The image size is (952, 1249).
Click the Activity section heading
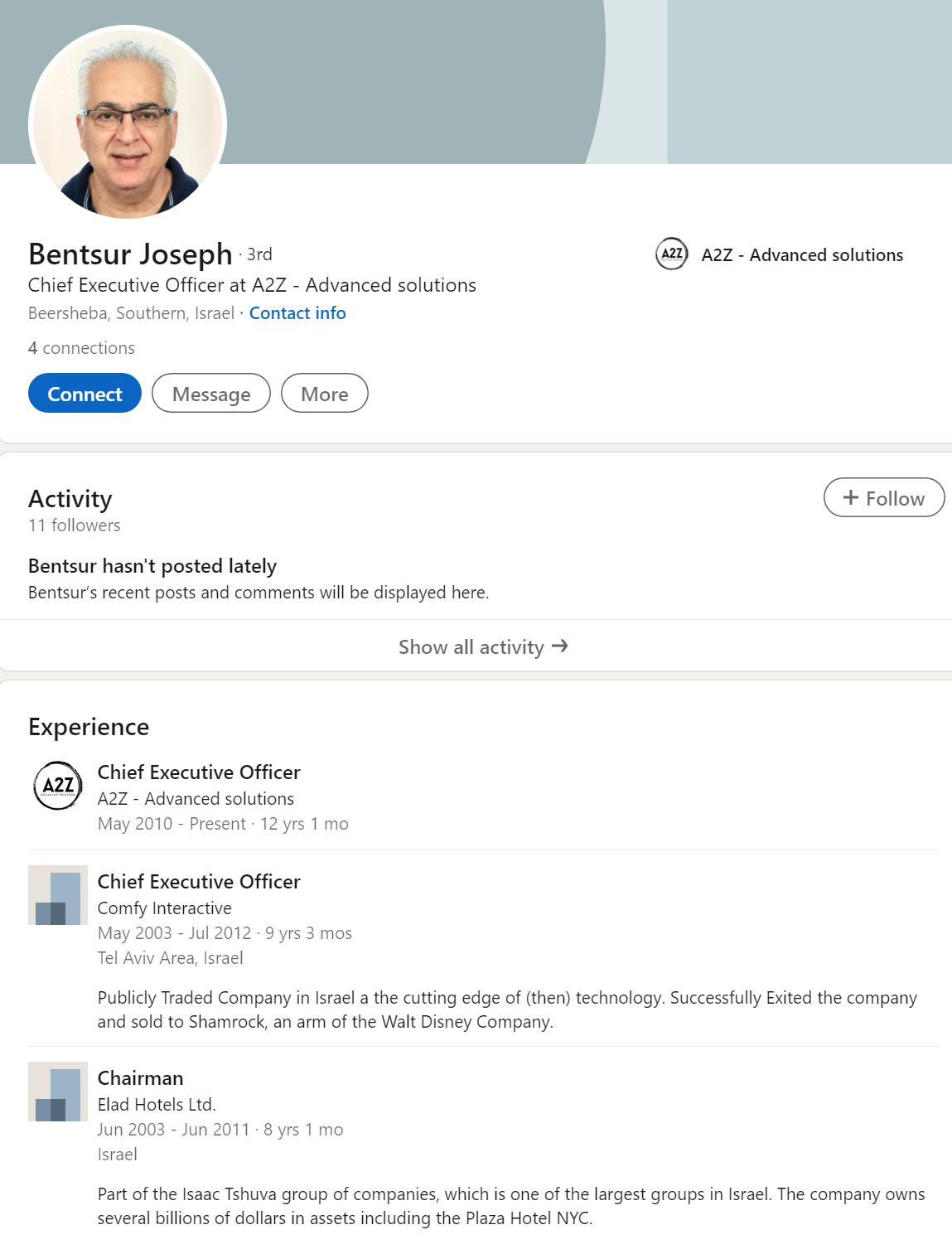70,499
